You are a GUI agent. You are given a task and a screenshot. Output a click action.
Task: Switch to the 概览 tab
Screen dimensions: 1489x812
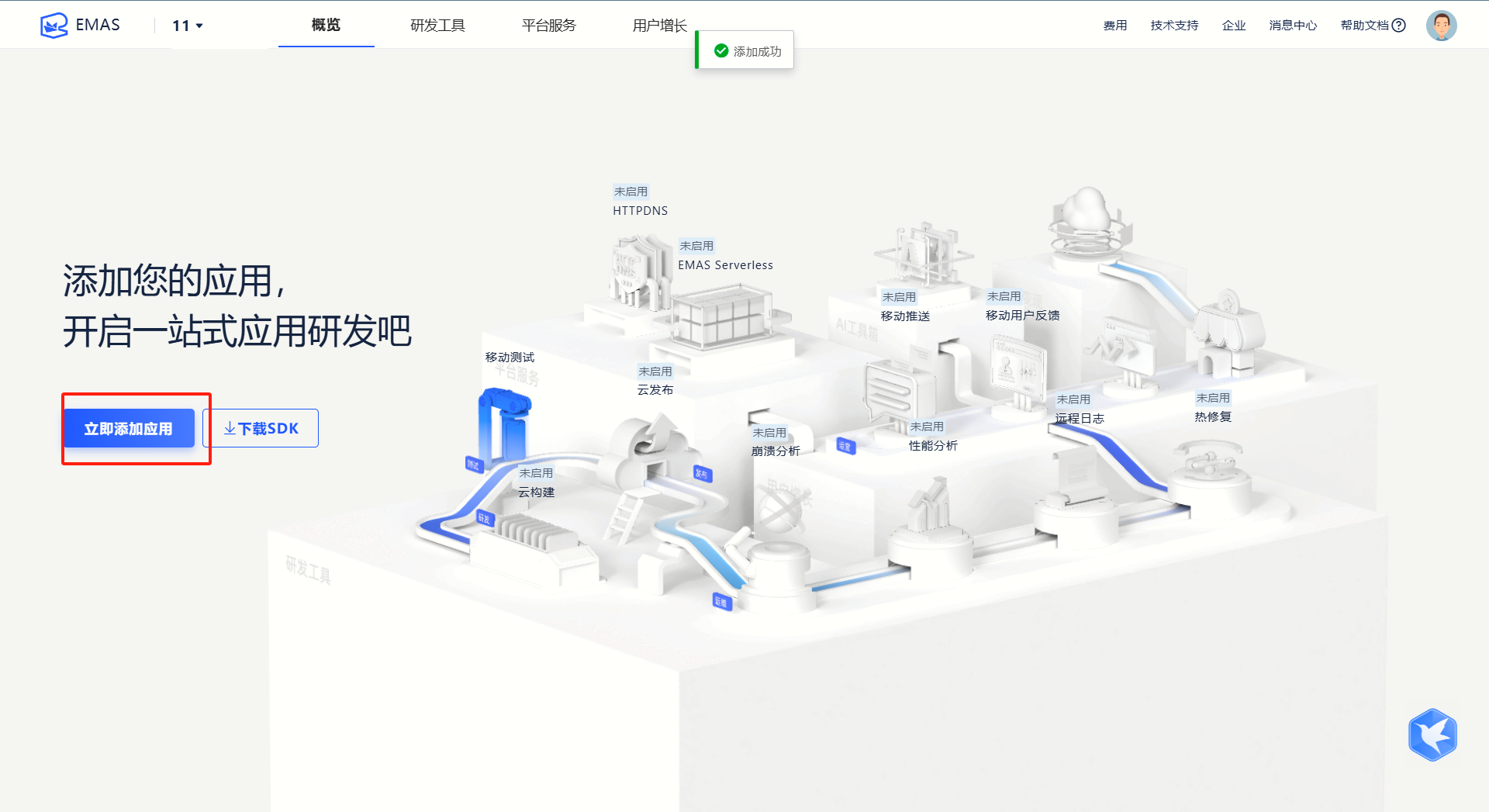[x=326, y=25]
